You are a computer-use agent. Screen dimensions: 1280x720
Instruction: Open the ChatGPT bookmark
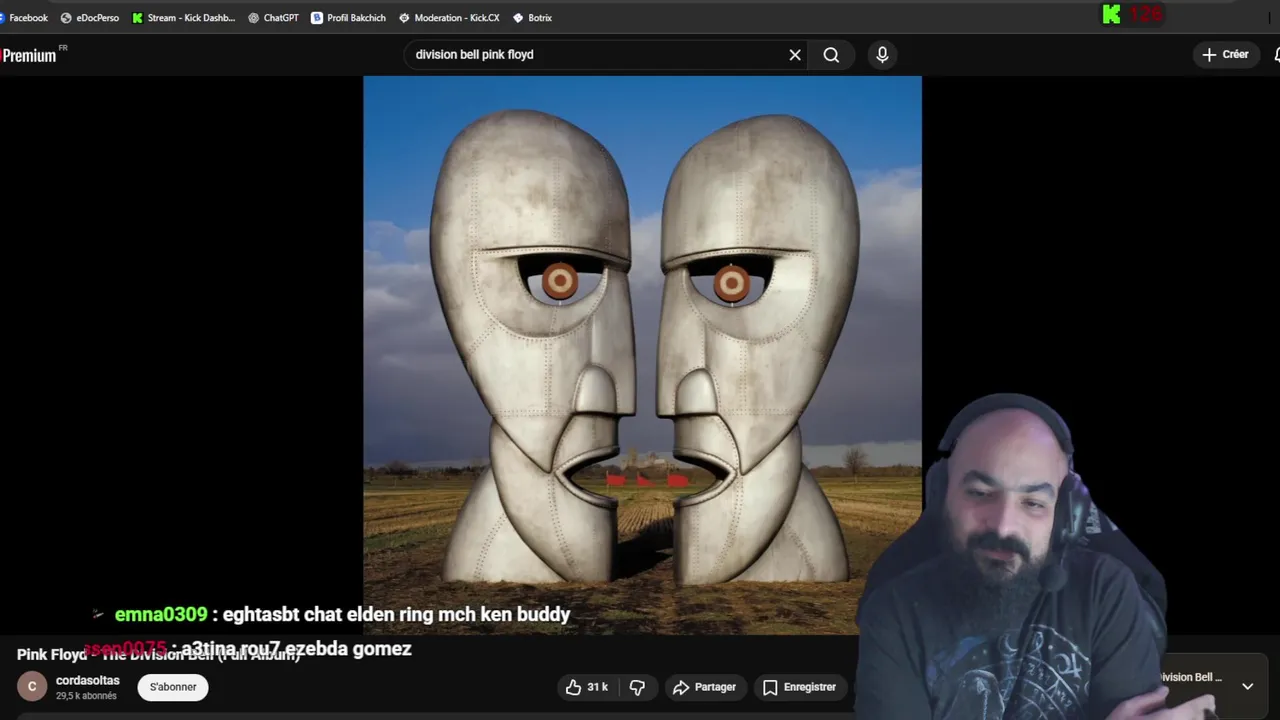click(273, 17)
